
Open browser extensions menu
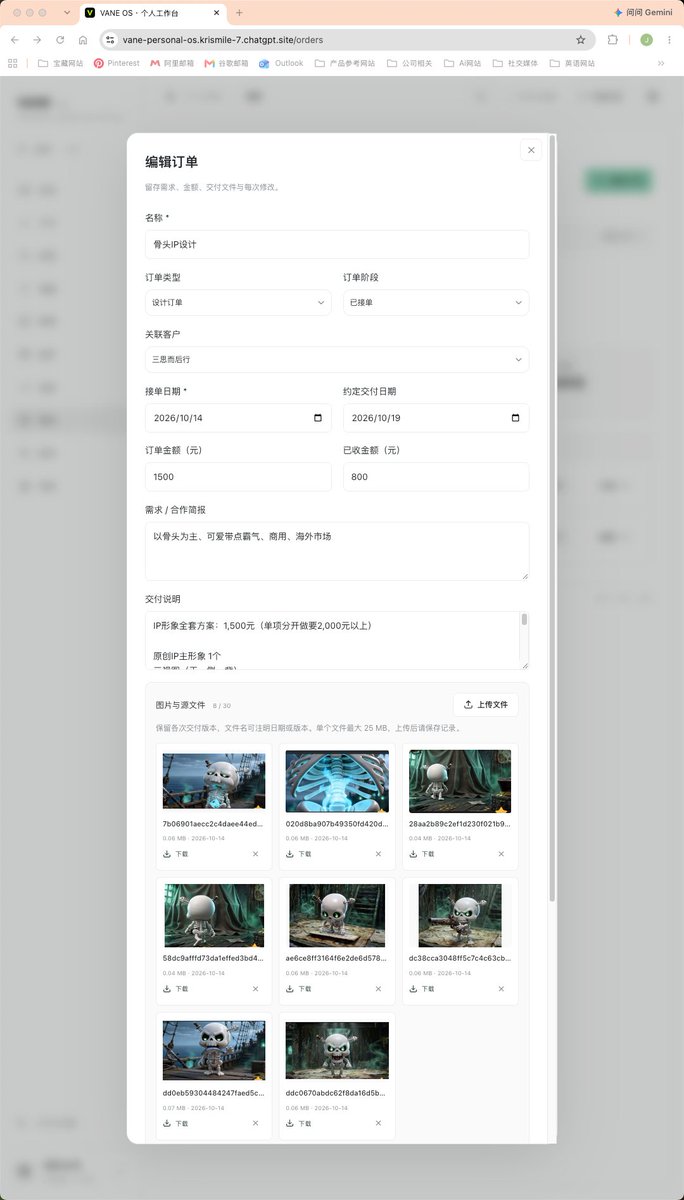613,39
